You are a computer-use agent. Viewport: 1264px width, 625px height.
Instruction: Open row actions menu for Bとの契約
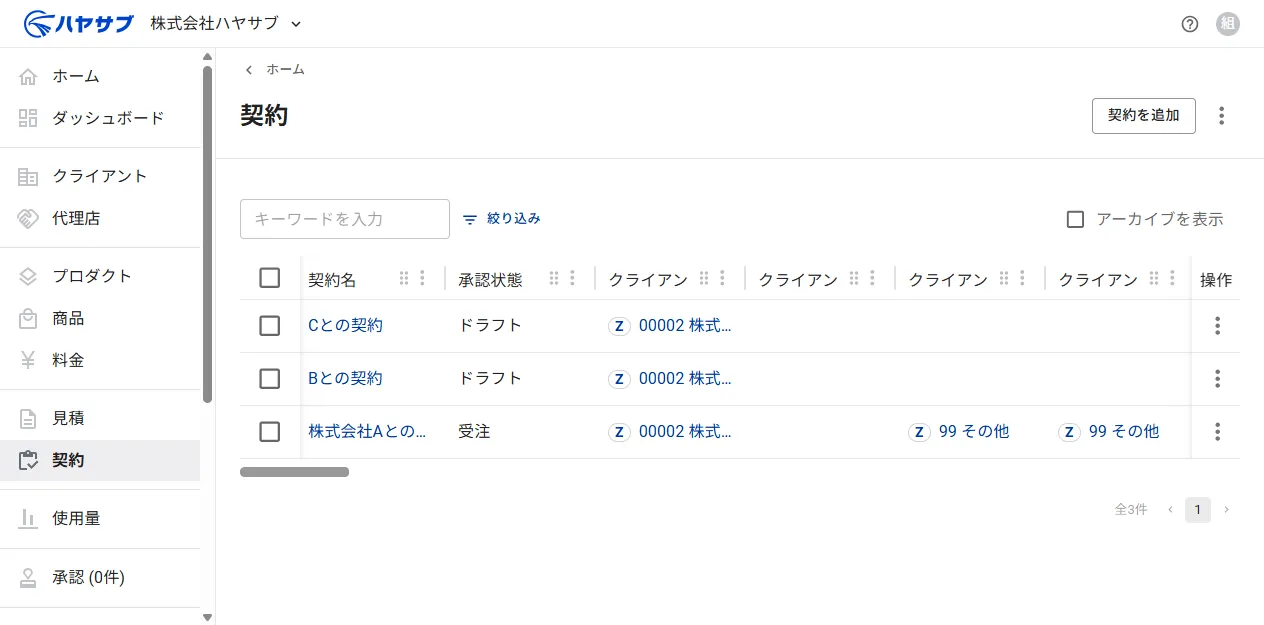pyautogui.click(x=1217, y=379)
